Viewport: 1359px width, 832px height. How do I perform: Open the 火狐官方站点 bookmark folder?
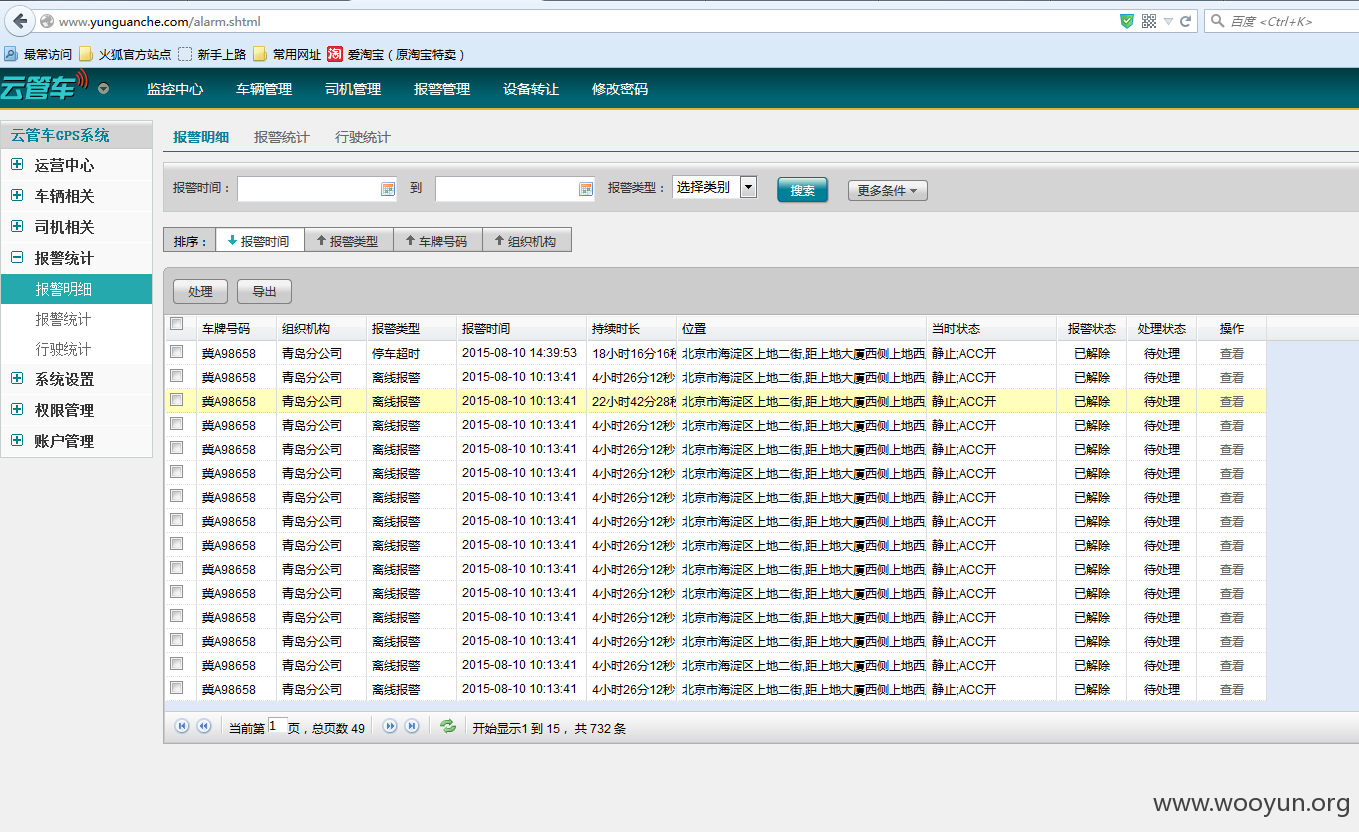click(x=125, y=54)
